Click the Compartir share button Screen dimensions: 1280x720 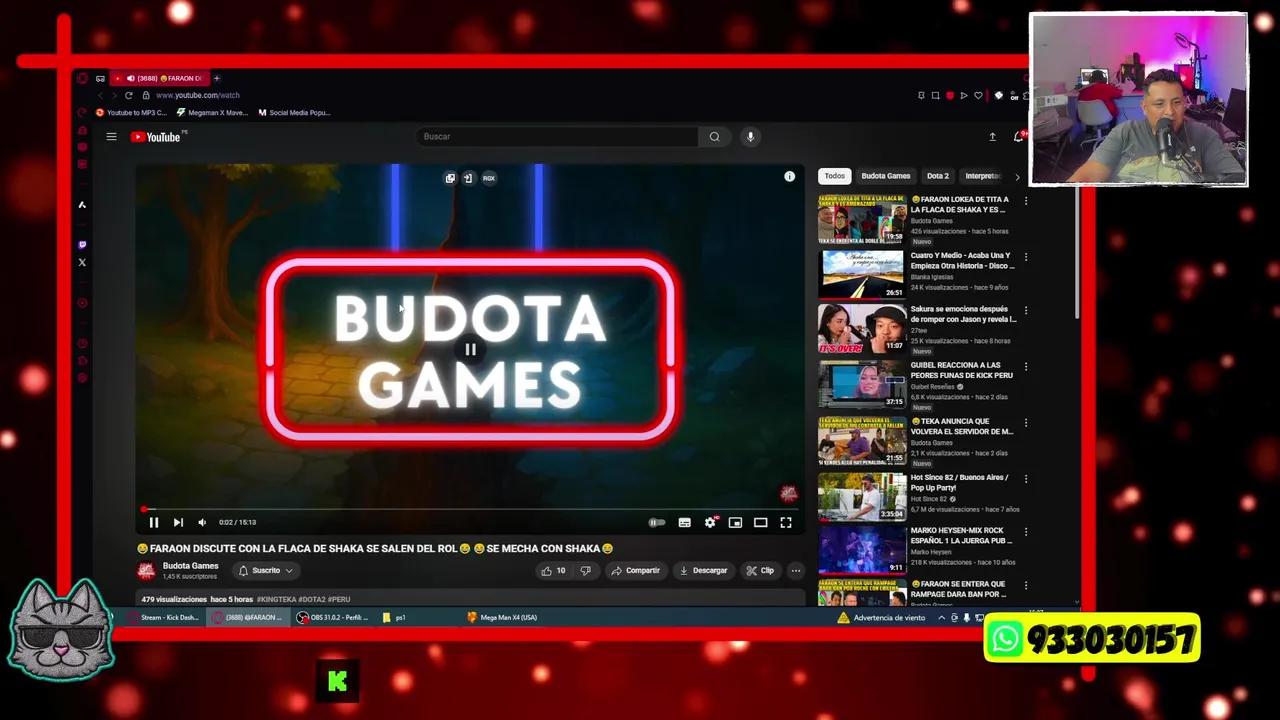coord(636,571)
